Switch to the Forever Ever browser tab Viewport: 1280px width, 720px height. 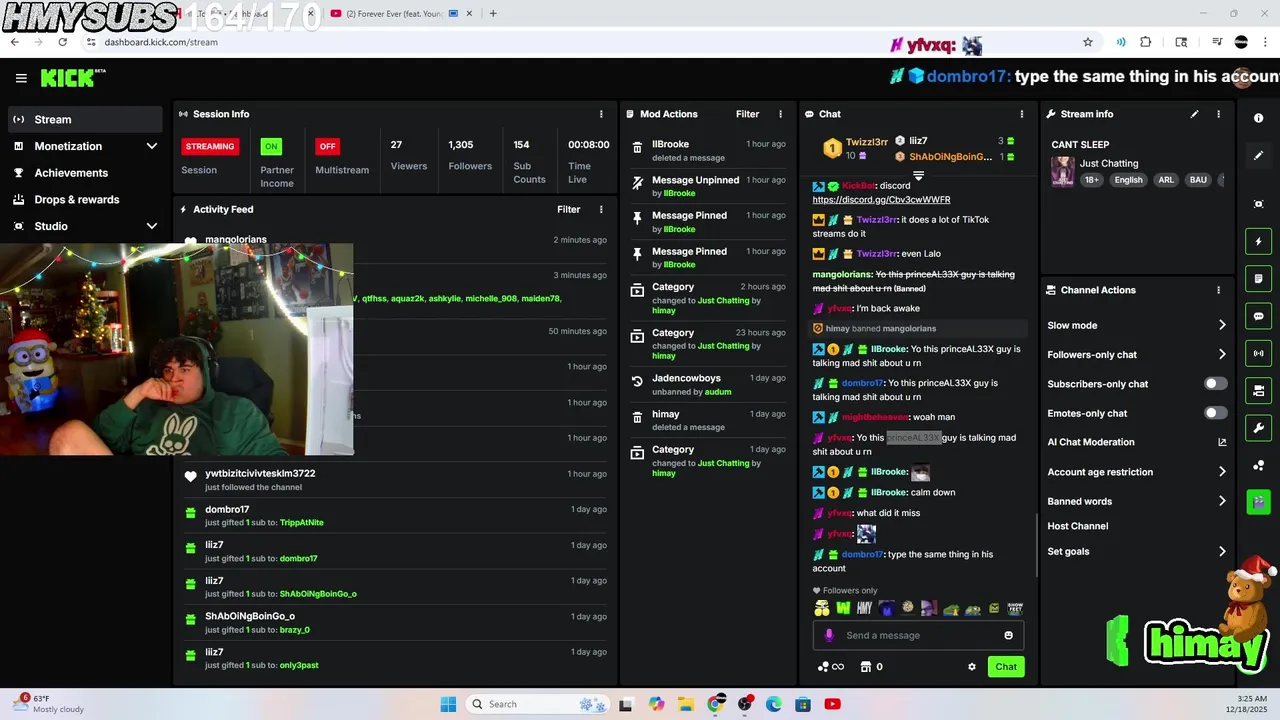coord(395,14)
